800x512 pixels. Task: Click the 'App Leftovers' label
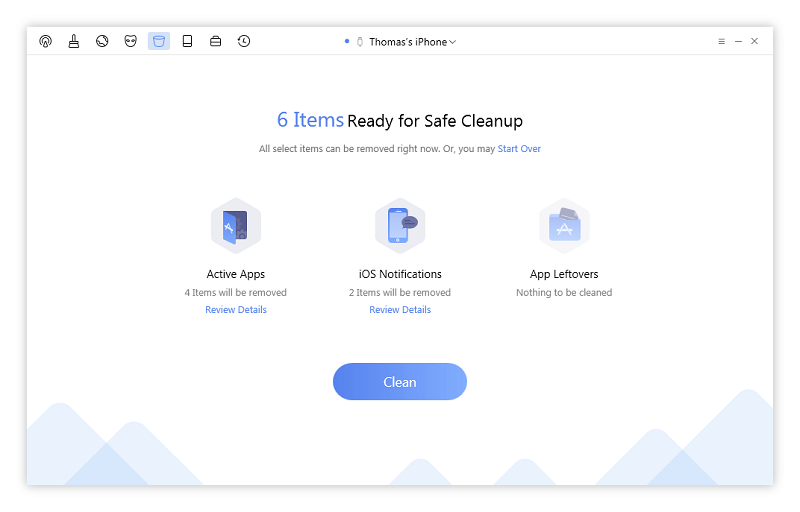564,274
